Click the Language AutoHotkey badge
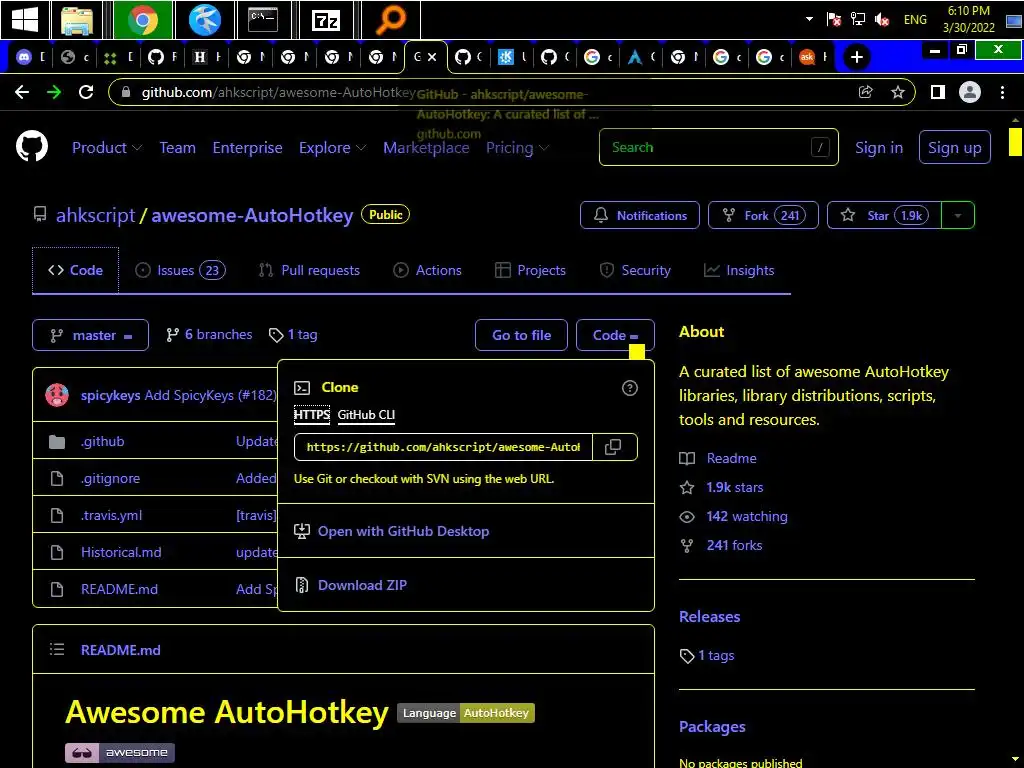The image size is (1024, 768). click(466, 713)
